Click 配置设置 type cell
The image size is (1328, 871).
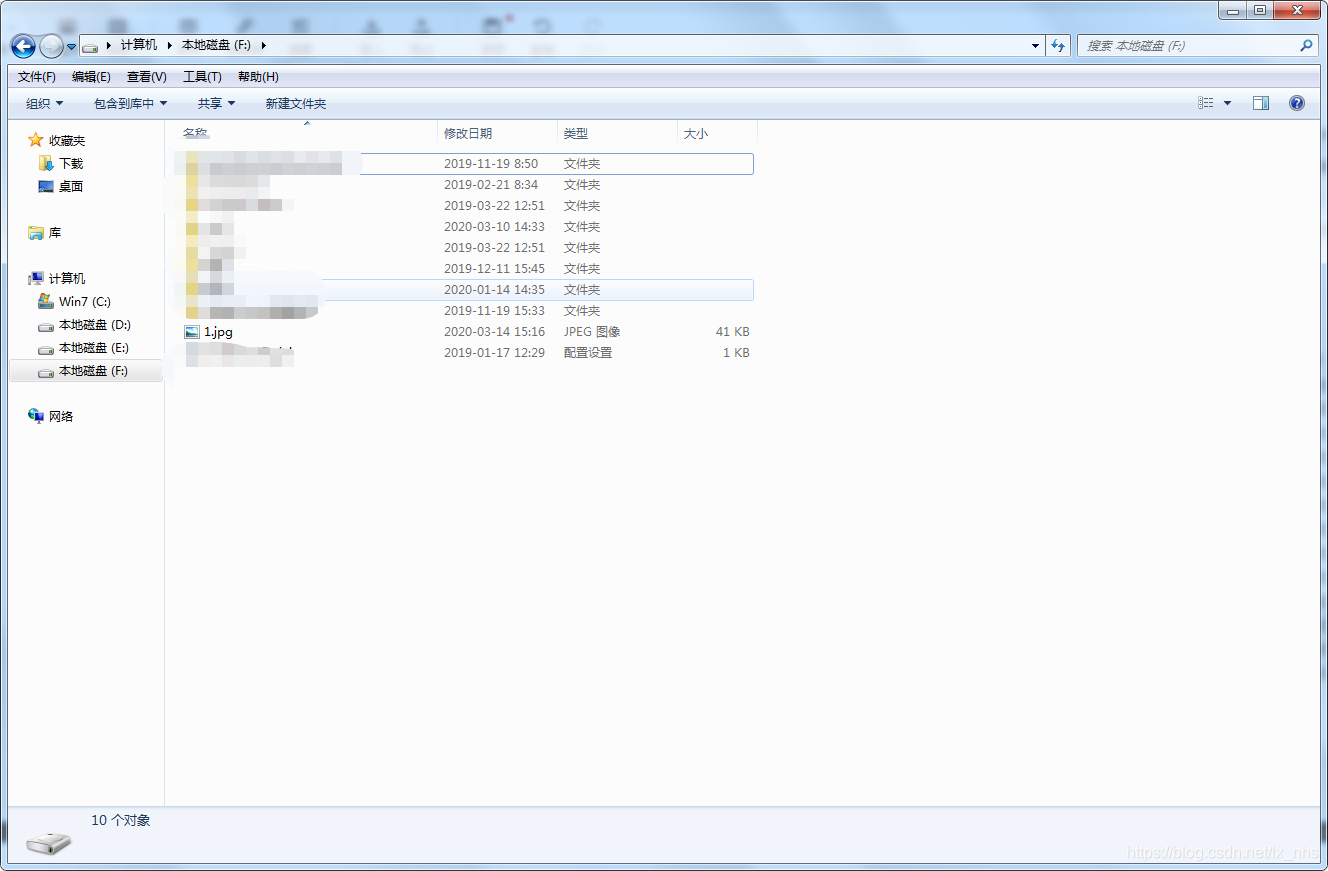(588, 352)
